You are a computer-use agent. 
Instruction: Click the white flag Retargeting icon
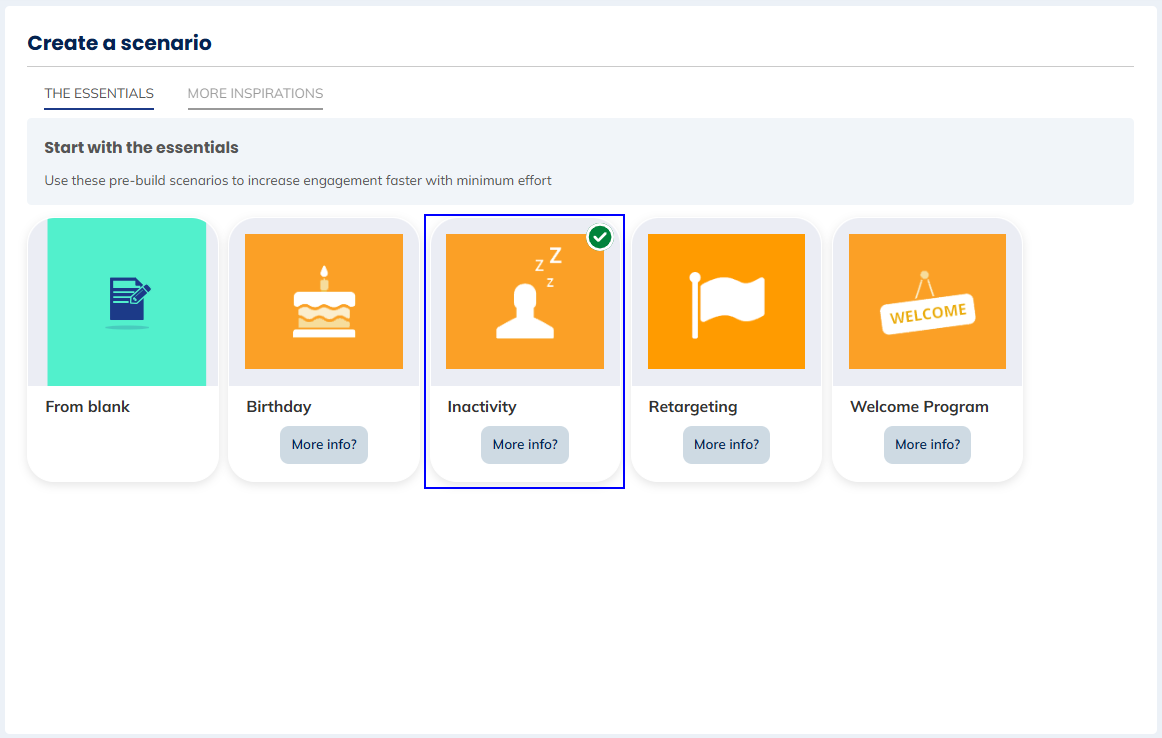click(727, 303)
